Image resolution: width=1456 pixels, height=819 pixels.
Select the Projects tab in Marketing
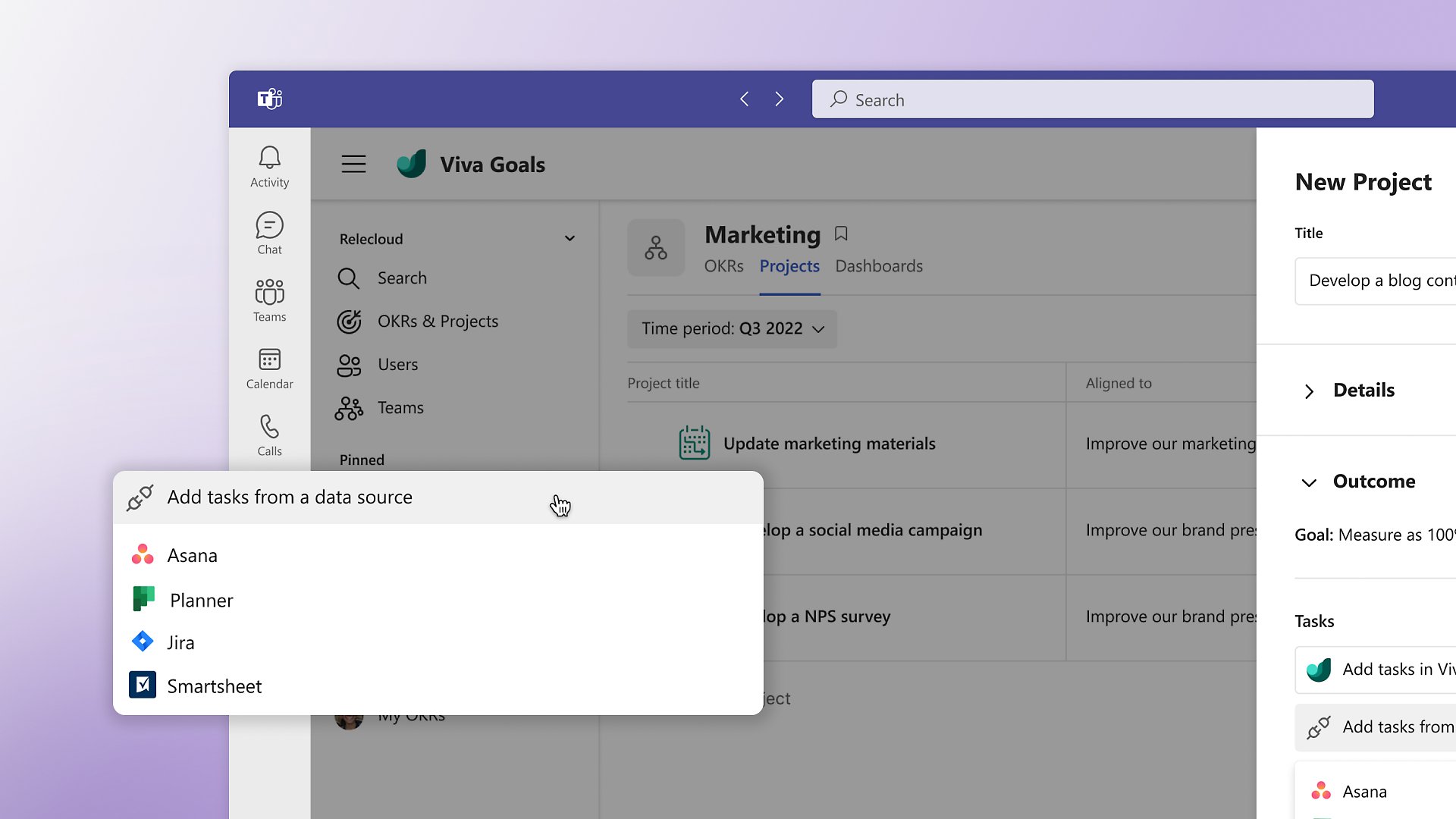(789, 265)
